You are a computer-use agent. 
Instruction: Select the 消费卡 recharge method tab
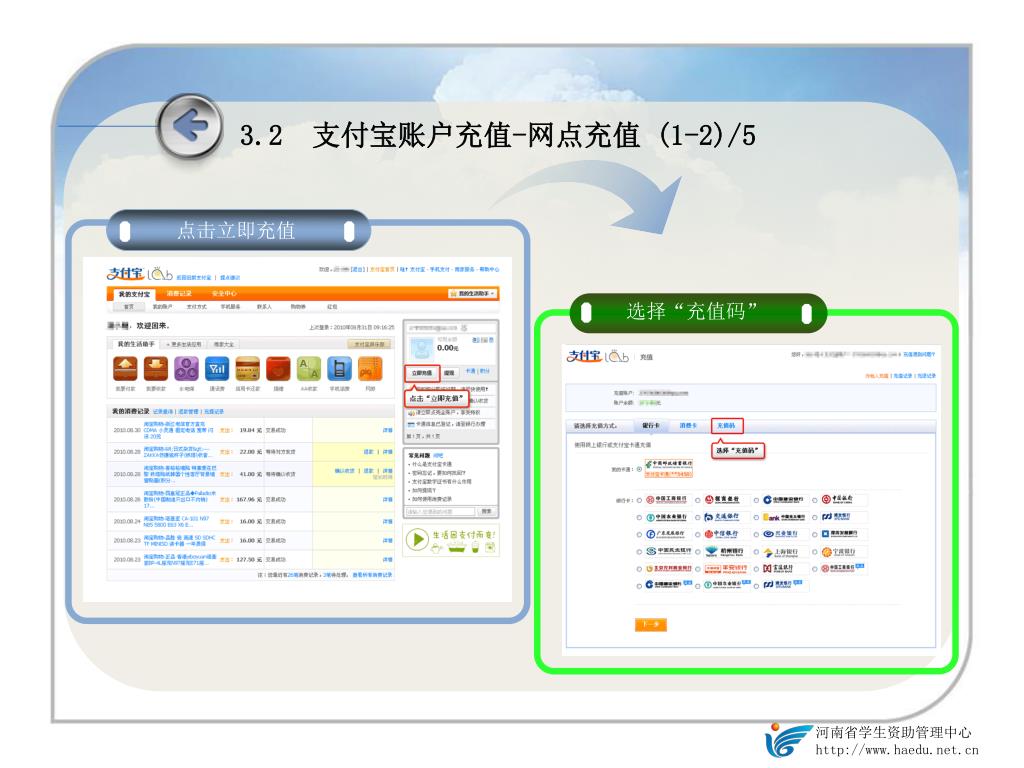688,426
